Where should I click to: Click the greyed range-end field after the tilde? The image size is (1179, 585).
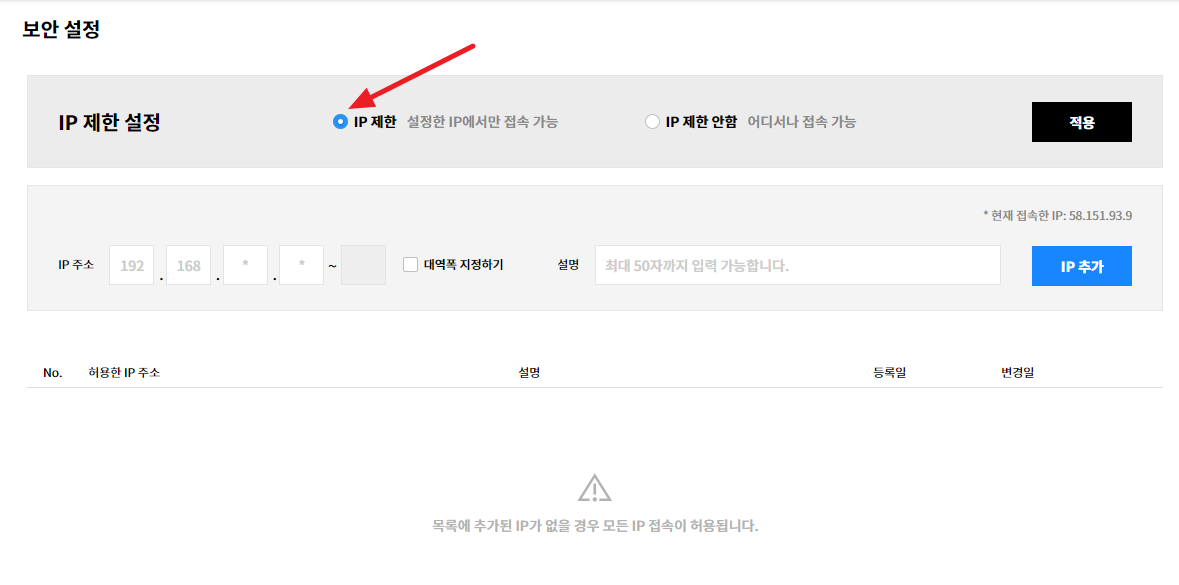363,266
